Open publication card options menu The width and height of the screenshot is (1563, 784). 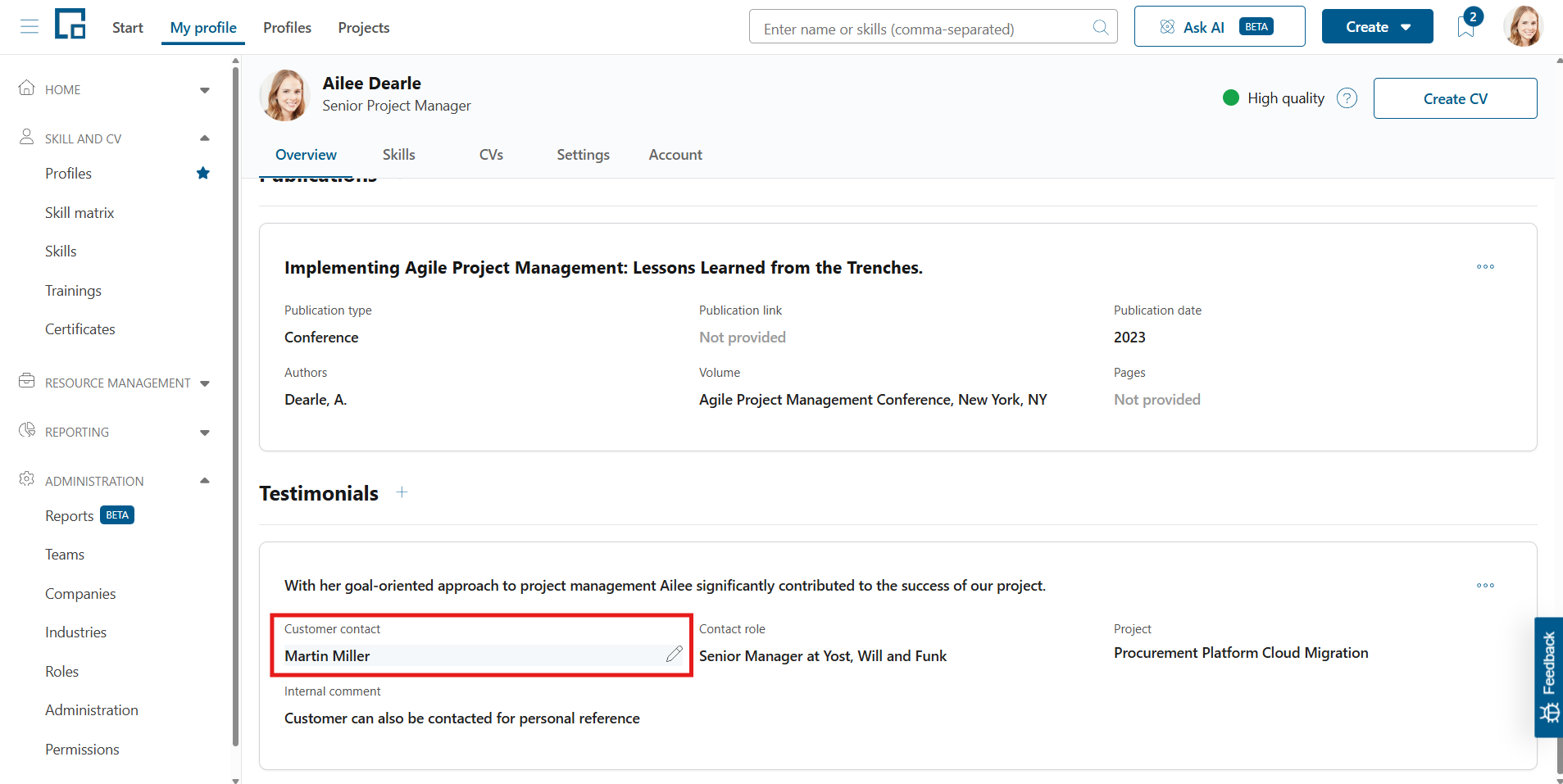[1485, 267]
